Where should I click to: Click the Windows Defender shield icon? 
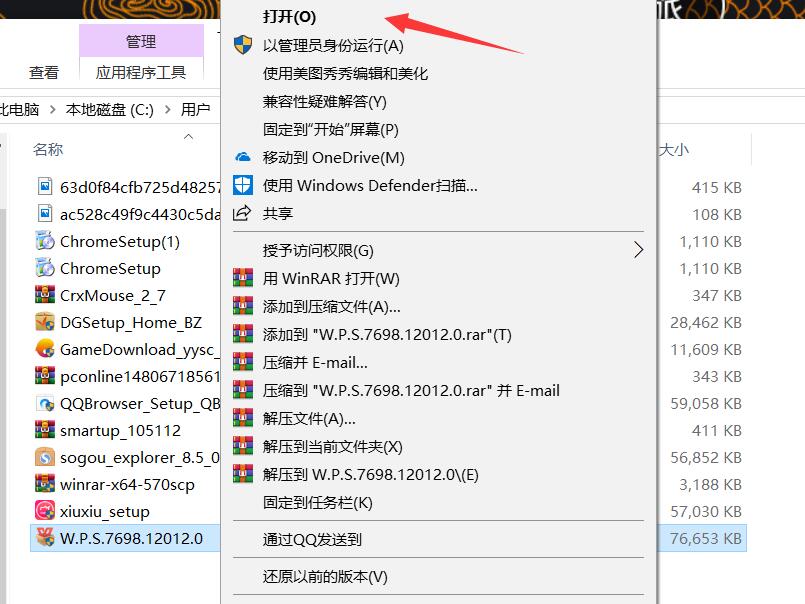pyautogui.click(x=243, y=185)
